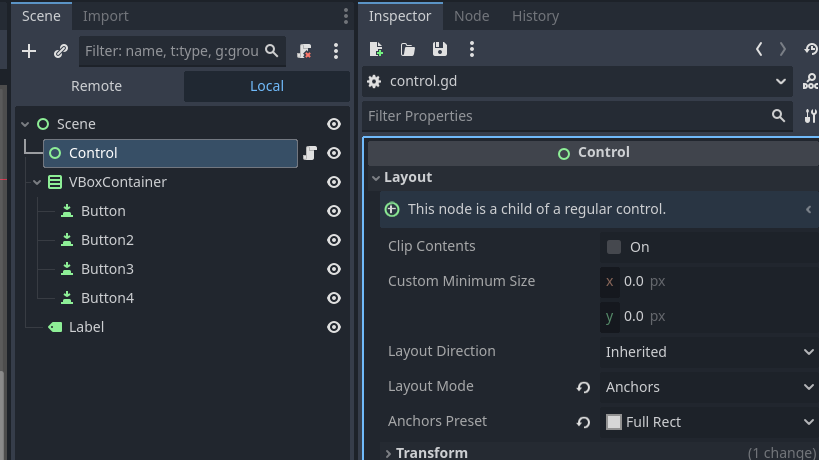
Task: Switch to the Import tab
Action: tap(106, 16)
